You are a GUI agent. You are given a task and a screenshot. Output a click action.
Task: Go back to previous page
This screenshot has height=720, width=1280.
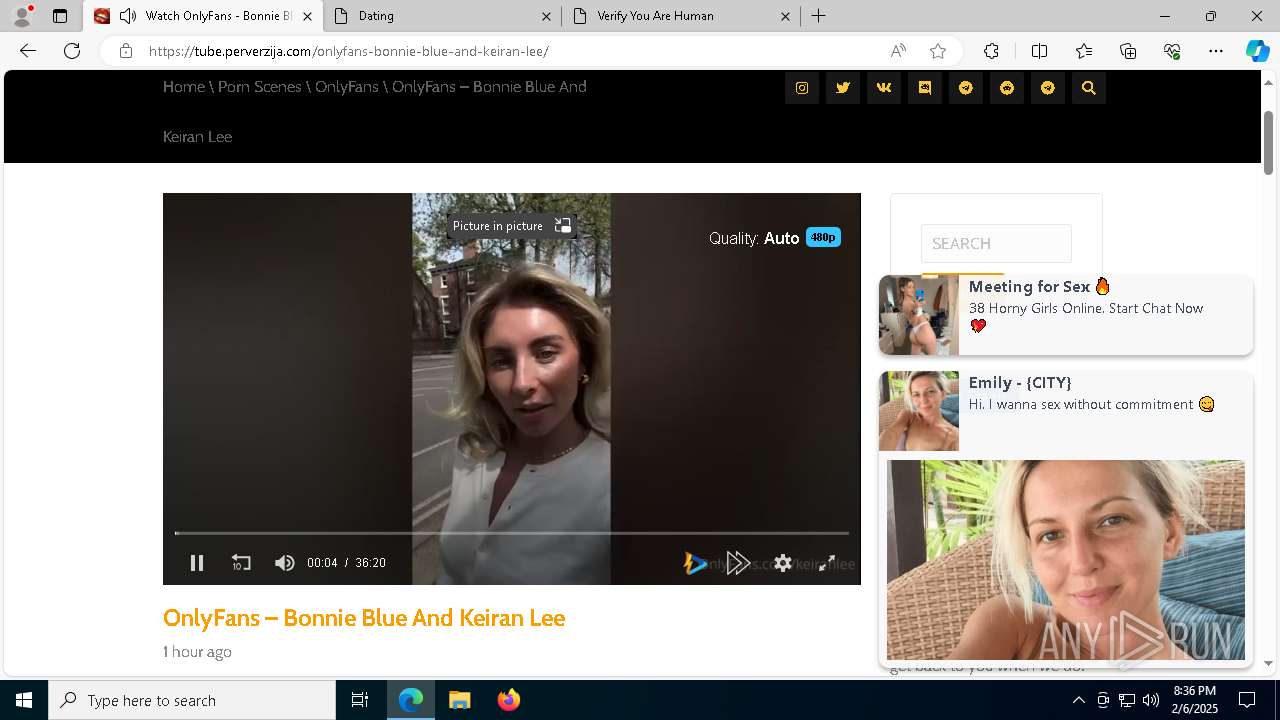coord(28,51)
